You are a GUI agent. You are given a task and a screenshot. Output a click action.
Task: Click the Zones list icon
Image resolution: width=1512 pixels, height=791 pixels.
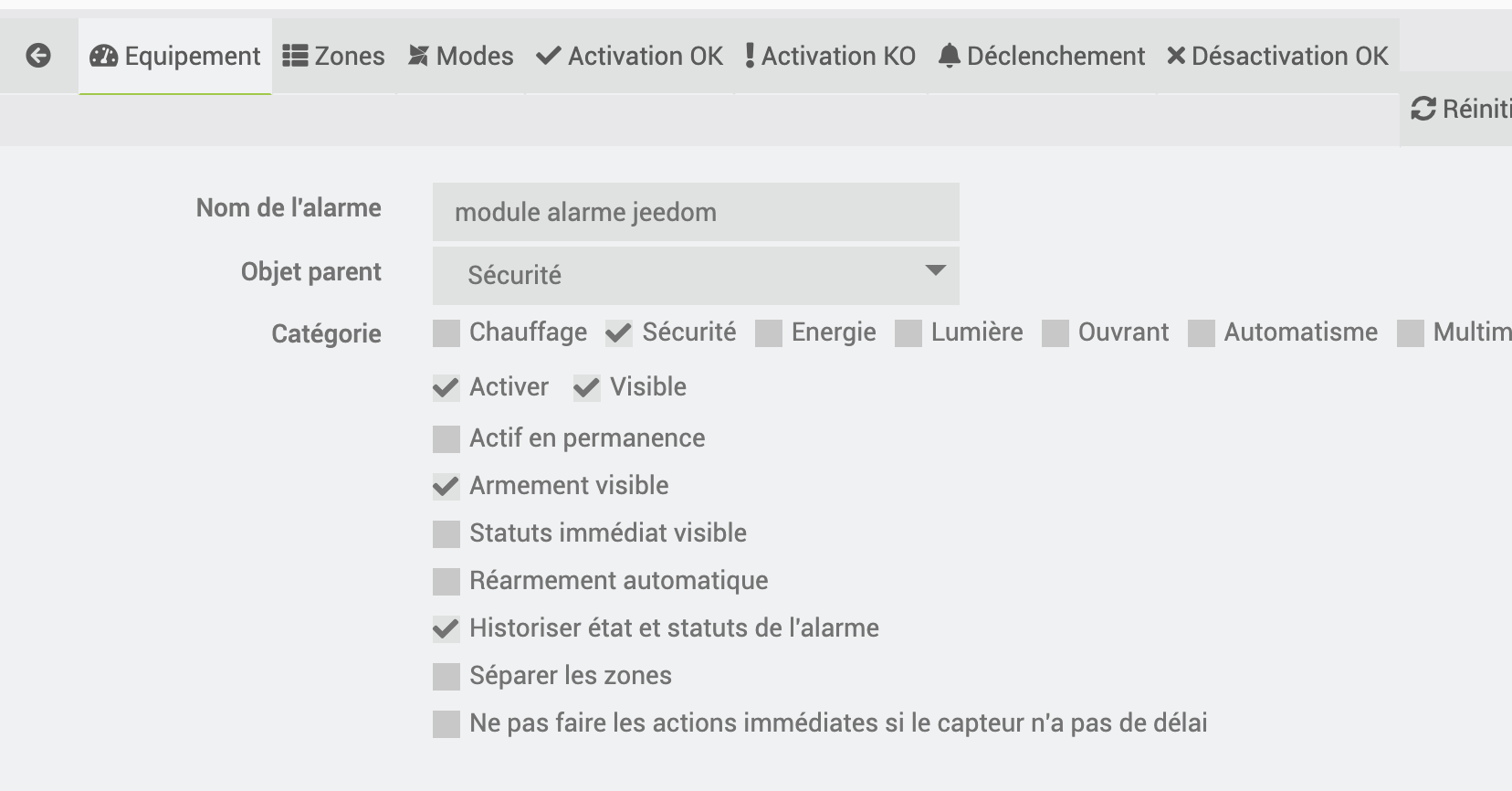[295, 56]
